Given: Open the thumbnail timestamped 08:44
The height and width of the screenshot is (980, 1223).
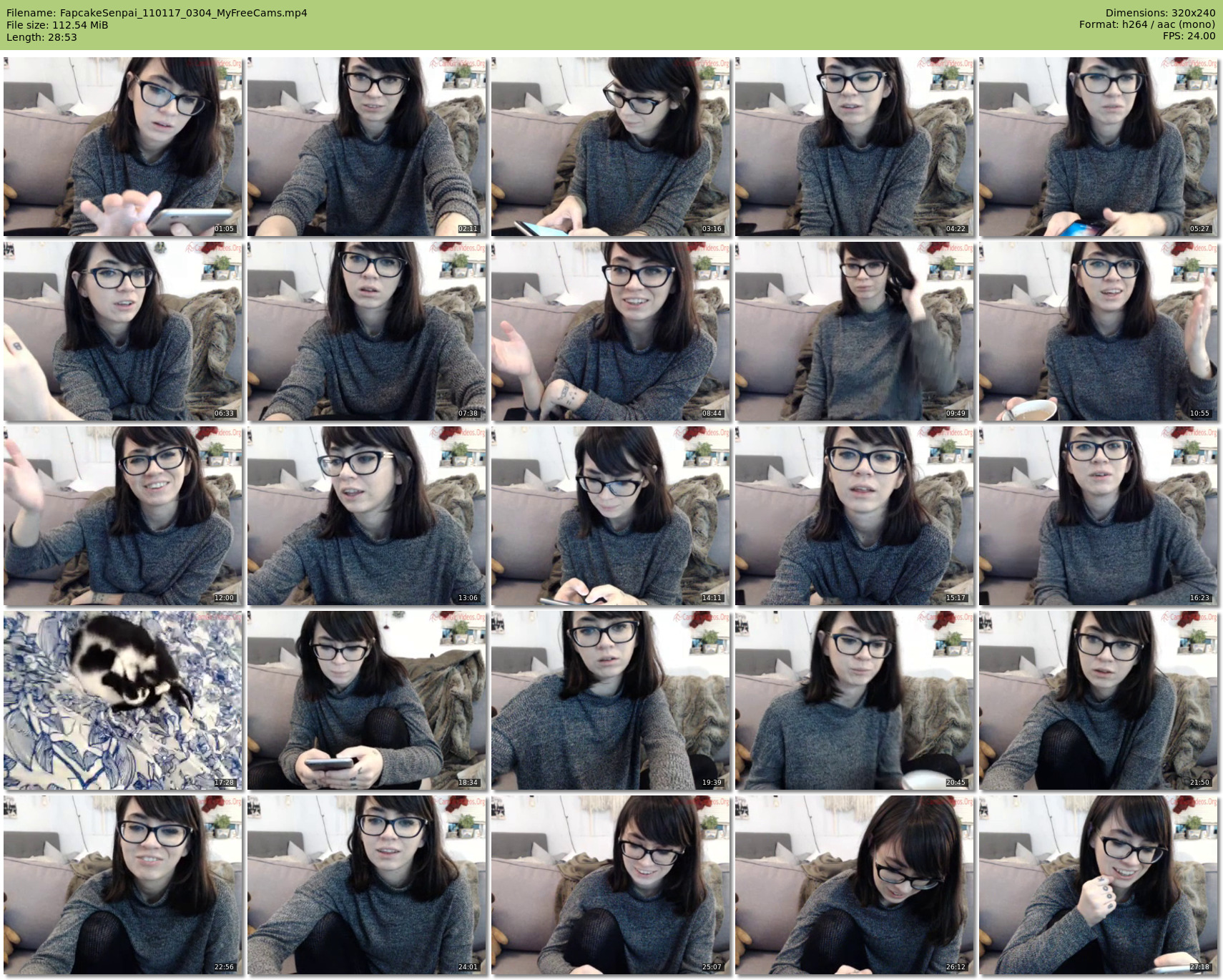Looking at the screenshot, I should click(x=611, y=331).
